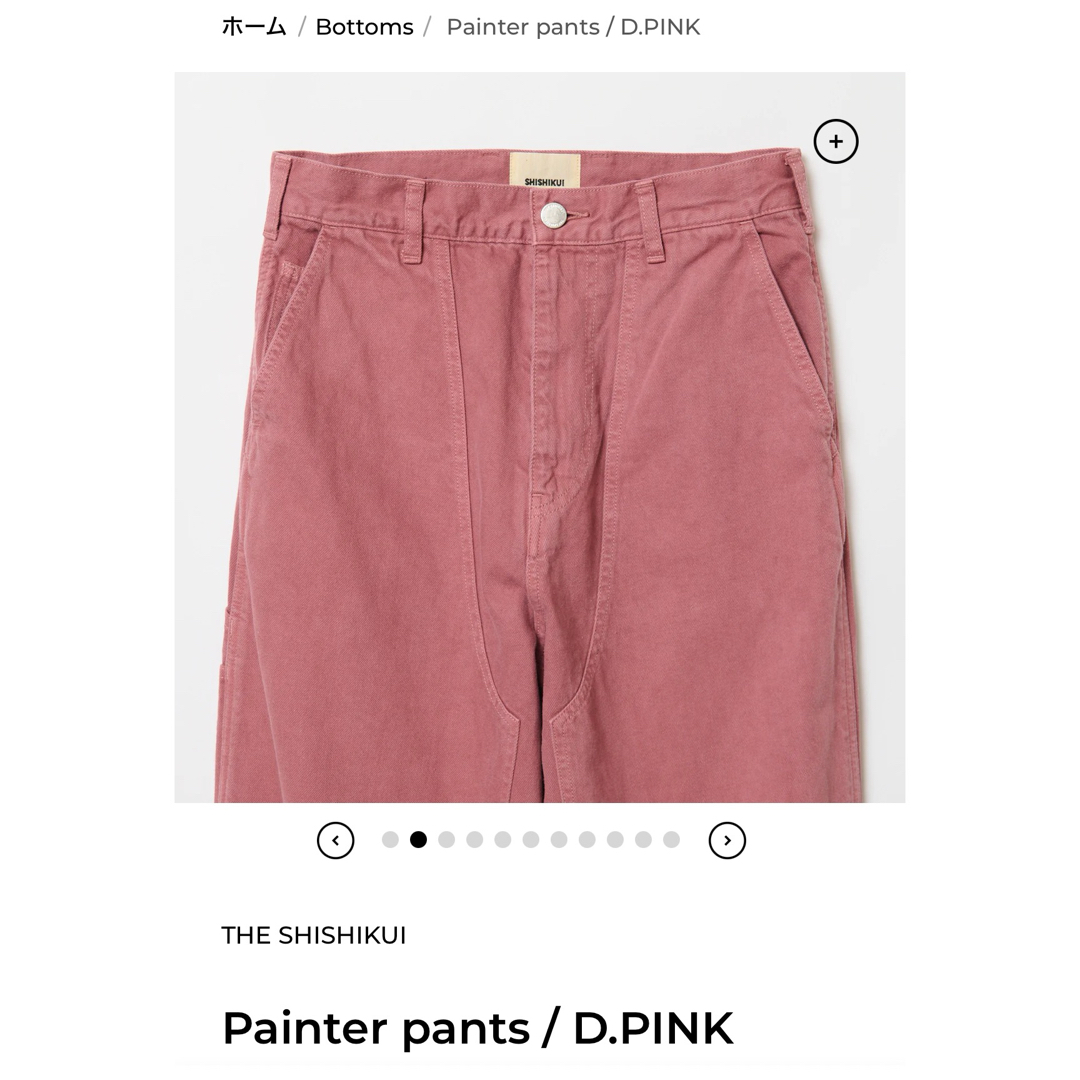Click the pink painter pants photo
This screenshot has width=1080, height=1080.
539,437
